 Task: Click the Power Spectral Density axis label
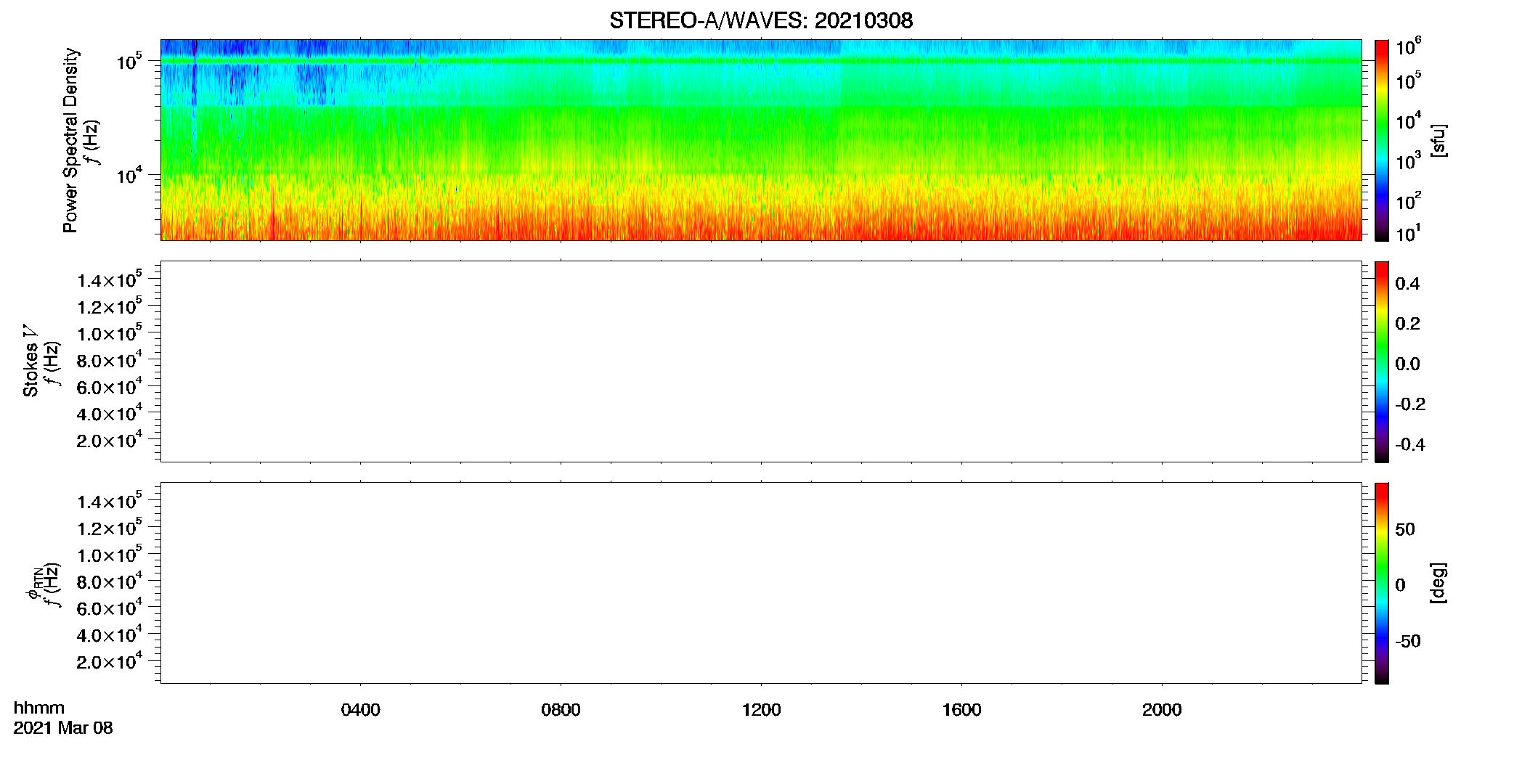[x=70, y=140]
